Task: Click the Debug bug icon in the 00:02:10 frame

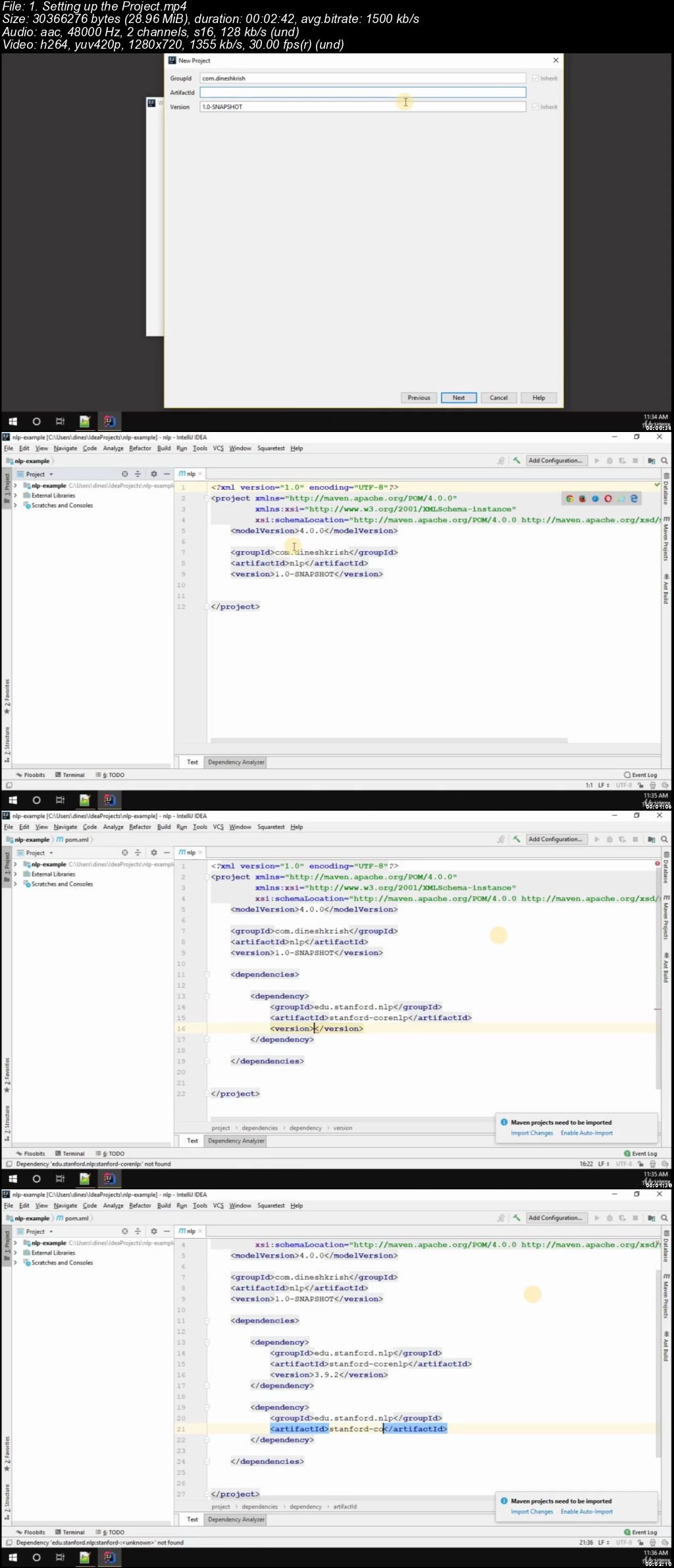Action: click(609, 1218)
